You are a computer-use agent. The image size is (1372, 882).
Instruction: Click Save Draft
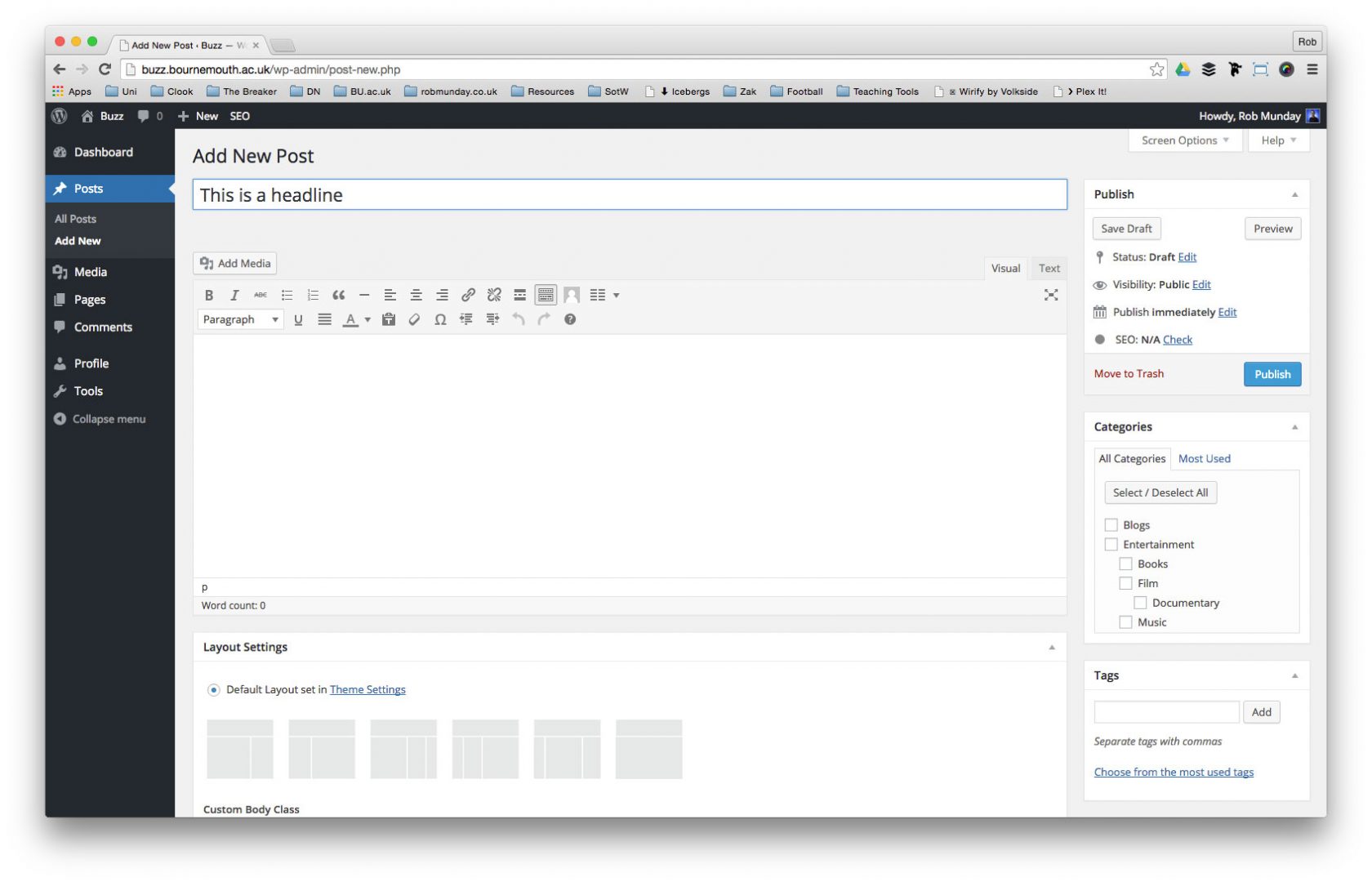(x=1126, y=229)
